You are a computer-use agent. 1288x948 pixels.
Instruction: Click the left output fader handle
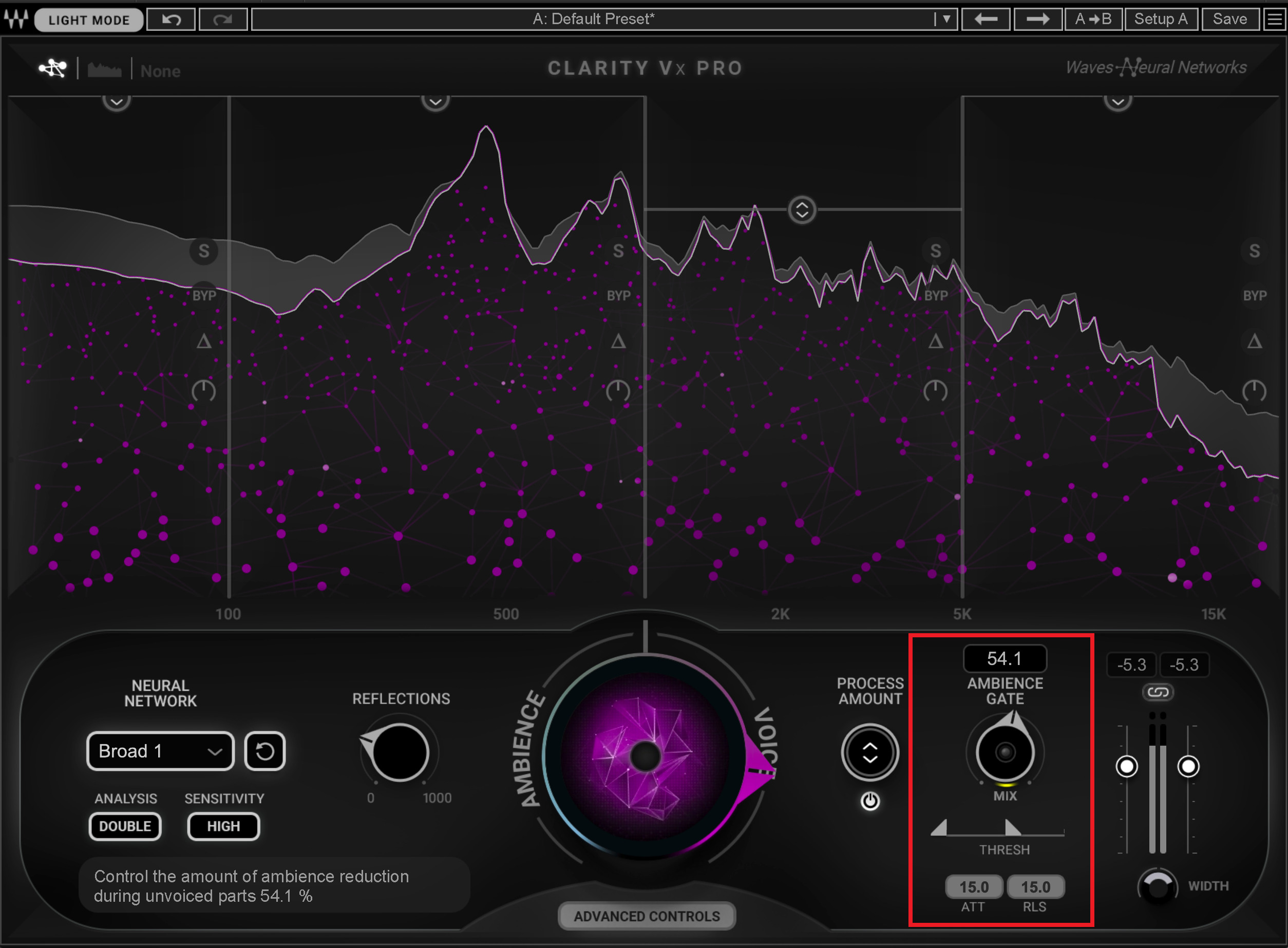1127,767
